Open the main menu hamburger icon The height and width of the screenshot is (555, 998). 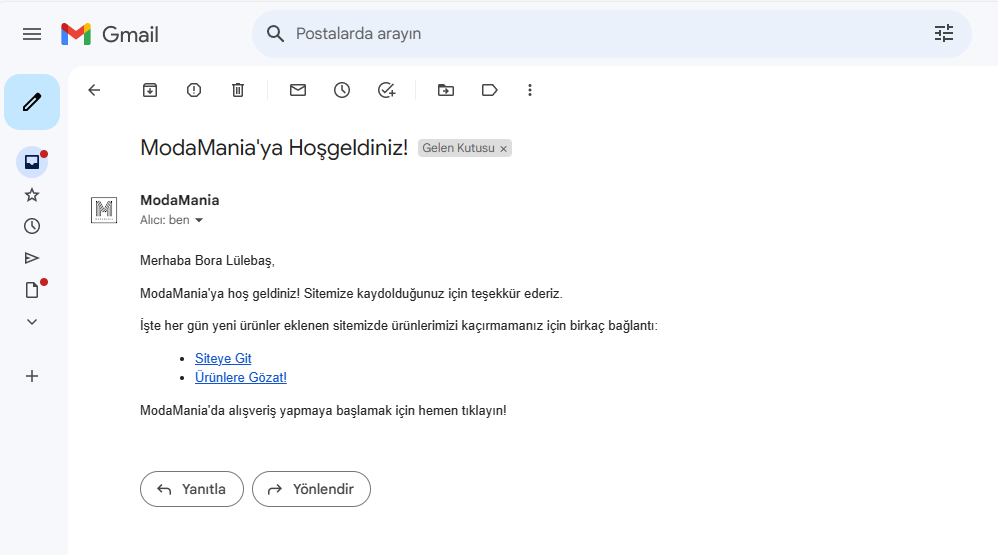(32, 34)
